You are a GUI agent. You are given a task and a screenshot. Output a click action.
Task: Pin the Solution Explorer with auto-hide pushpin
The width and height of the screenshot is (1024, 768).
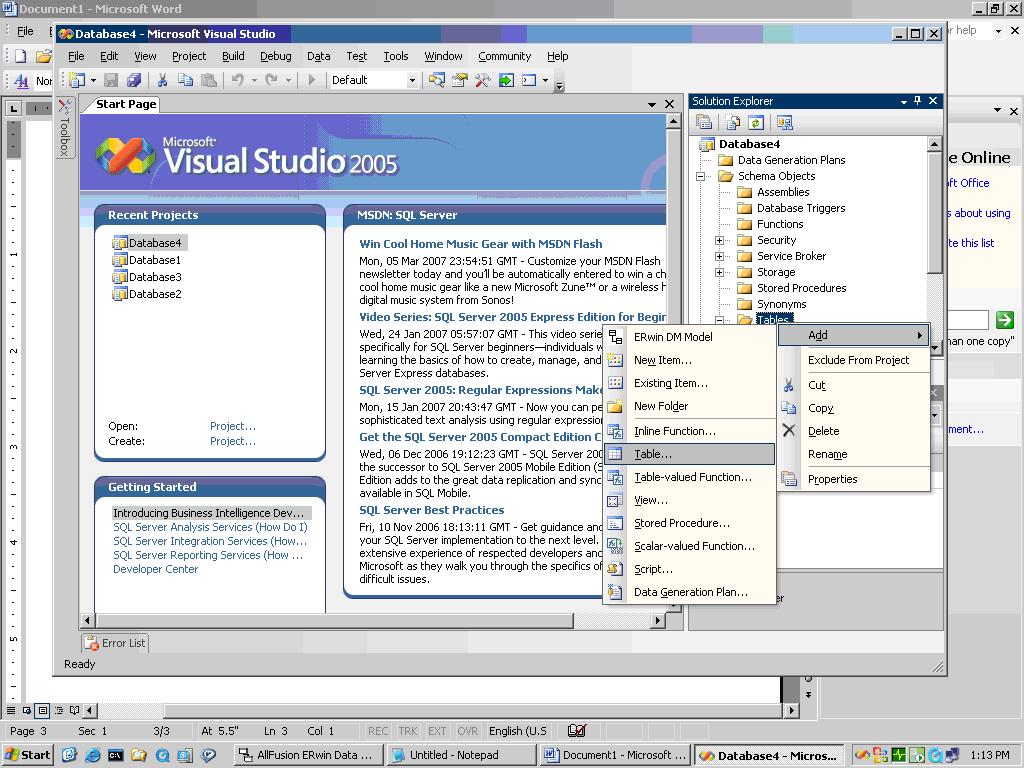pyautogui.click(x=918, y=101)
